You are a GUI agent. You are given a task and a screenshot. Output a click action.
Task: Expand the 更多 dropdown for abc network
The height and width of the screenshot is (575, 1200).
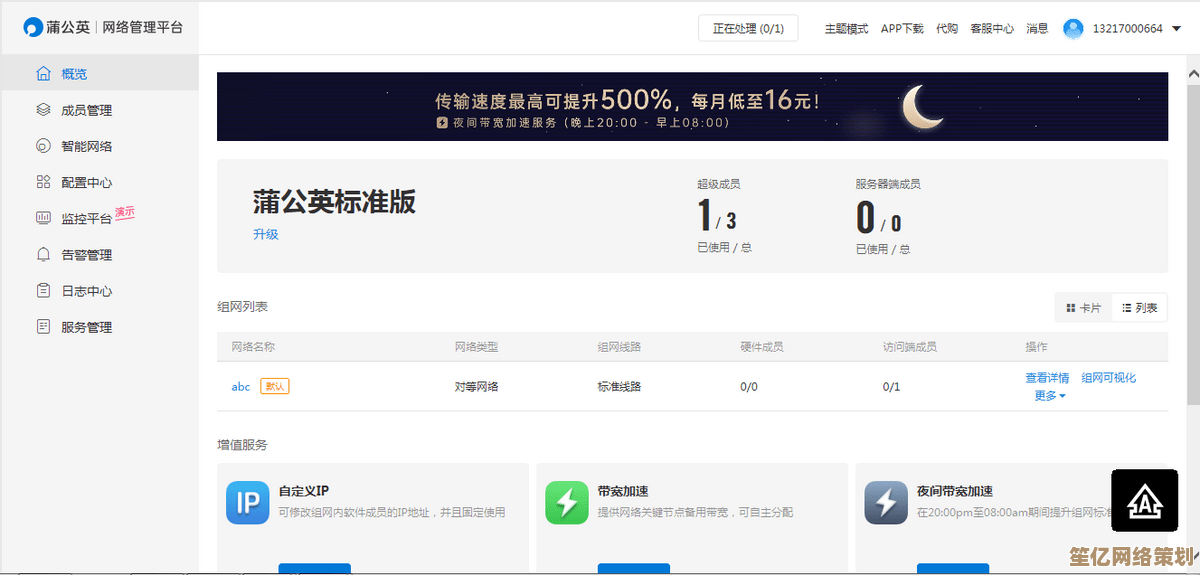pyautogui.click(x=1049, y=396)
